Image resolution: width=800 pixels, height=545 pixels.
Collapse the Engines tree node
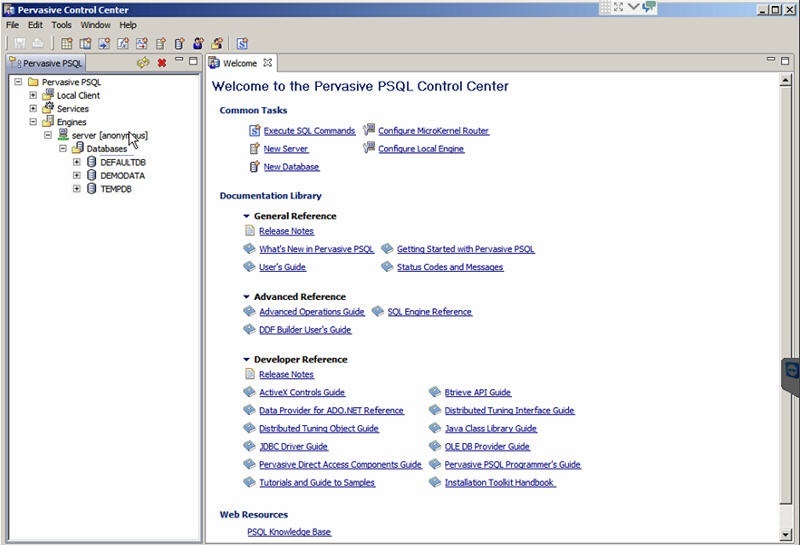(x=33, y=121)
